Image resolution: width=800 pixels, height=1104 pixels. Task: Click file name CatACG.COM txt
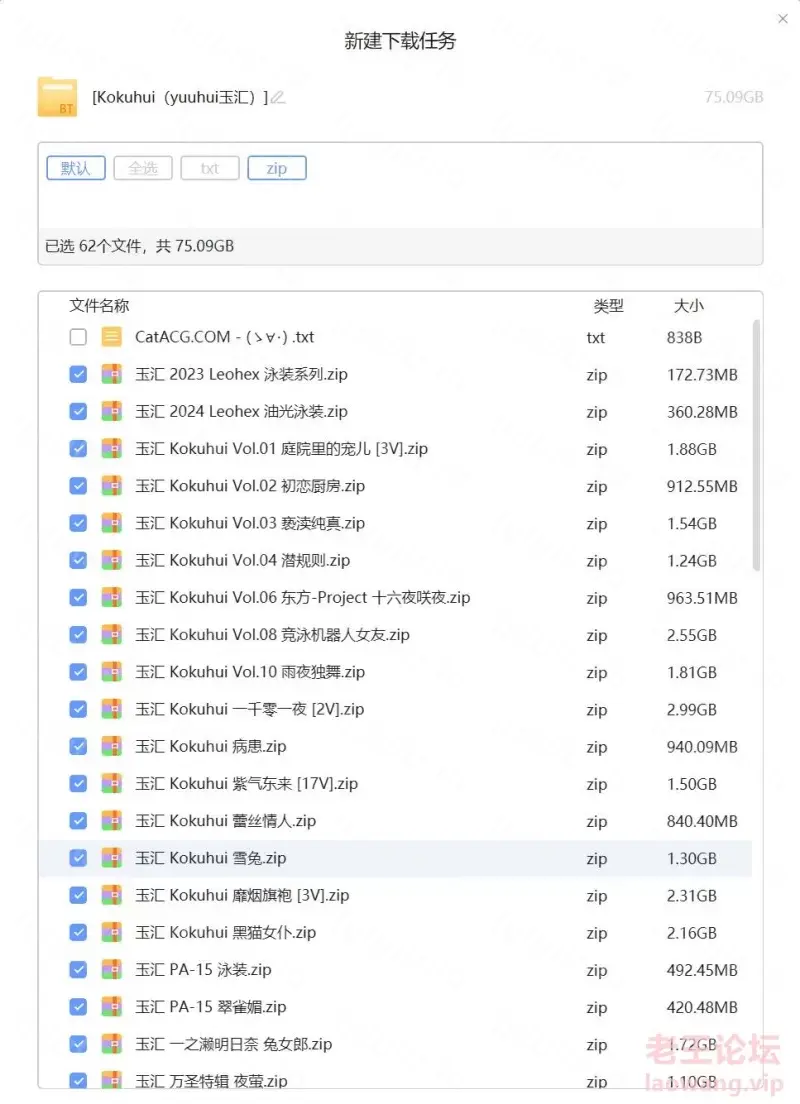(225, 337)
